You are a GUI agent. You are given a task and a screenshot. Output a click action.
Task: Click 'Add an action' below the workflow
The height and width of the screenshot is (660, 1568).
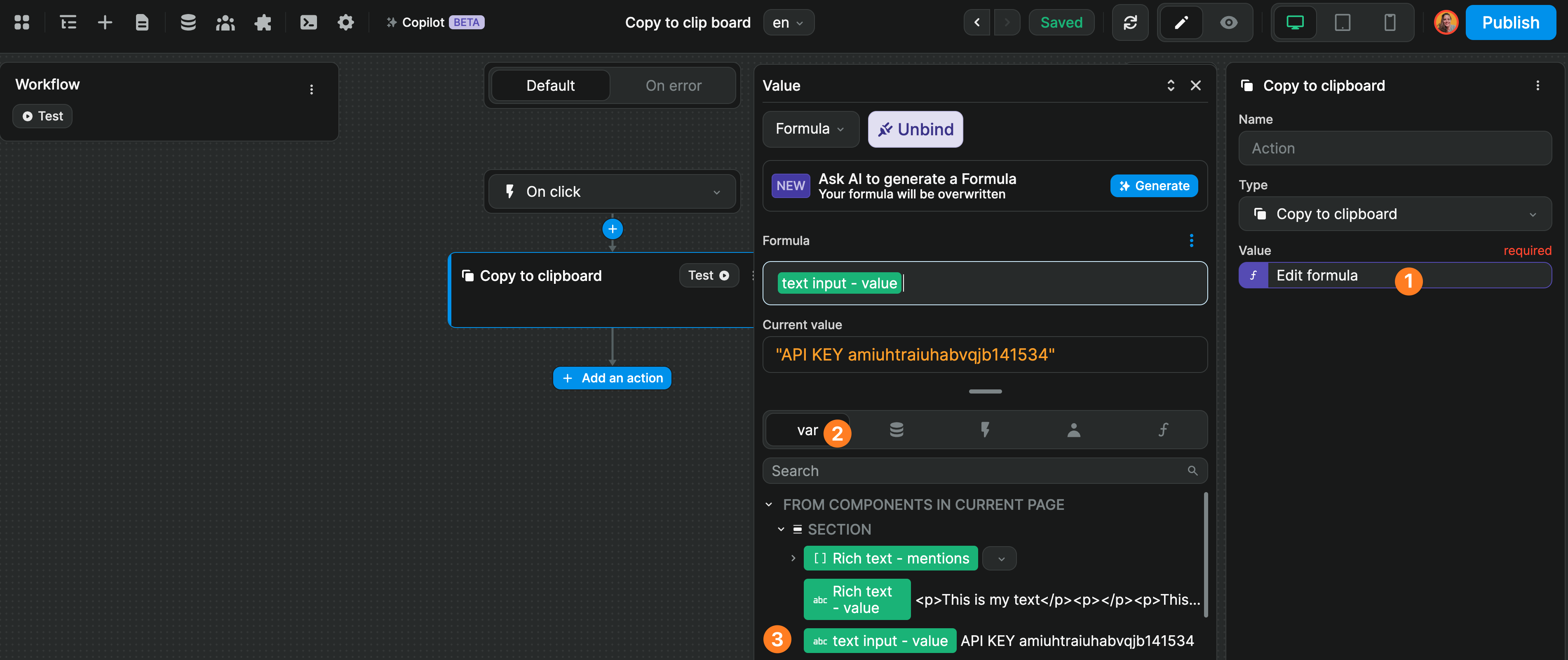(612, 378)
